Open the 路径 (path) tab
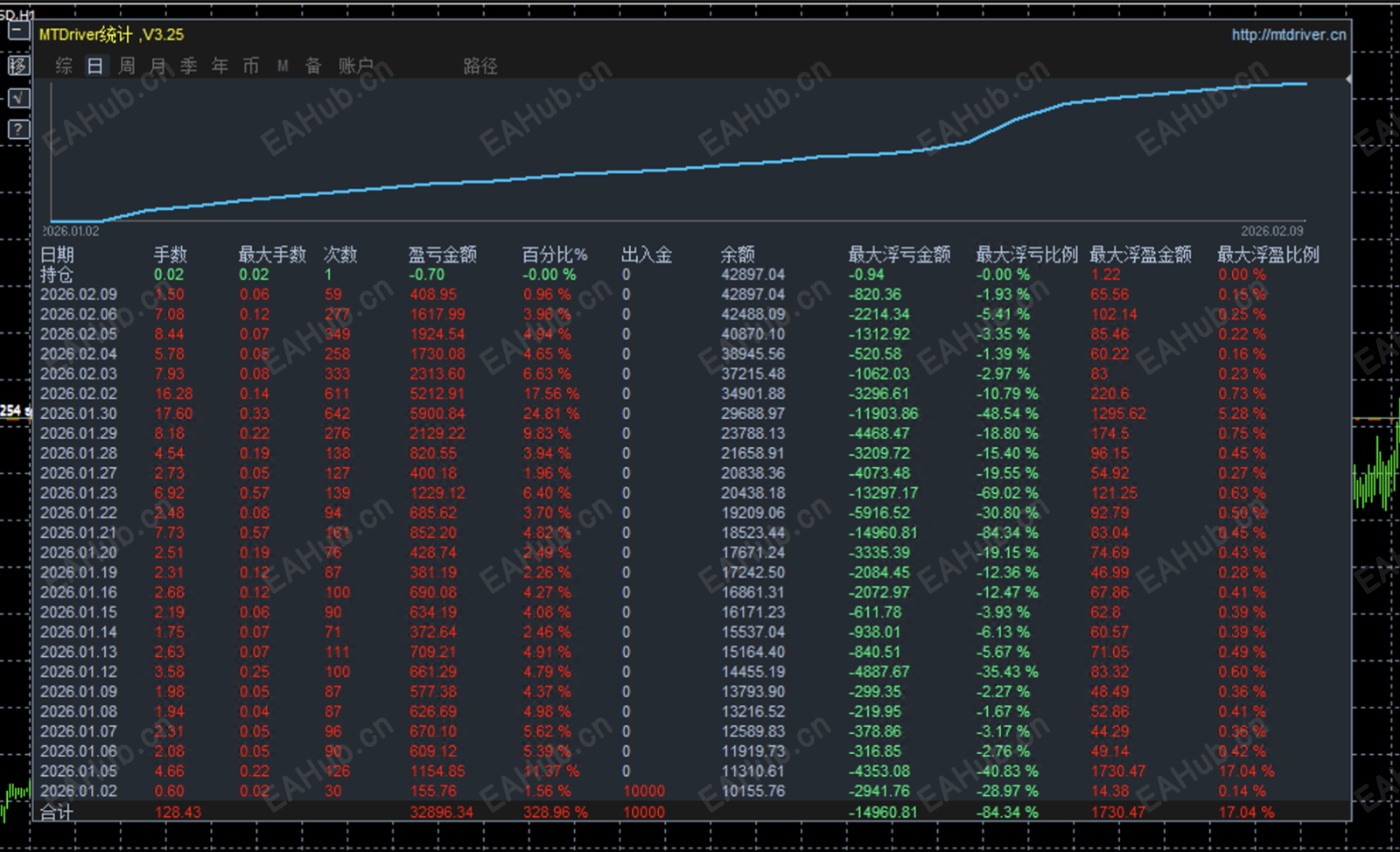 480,66
